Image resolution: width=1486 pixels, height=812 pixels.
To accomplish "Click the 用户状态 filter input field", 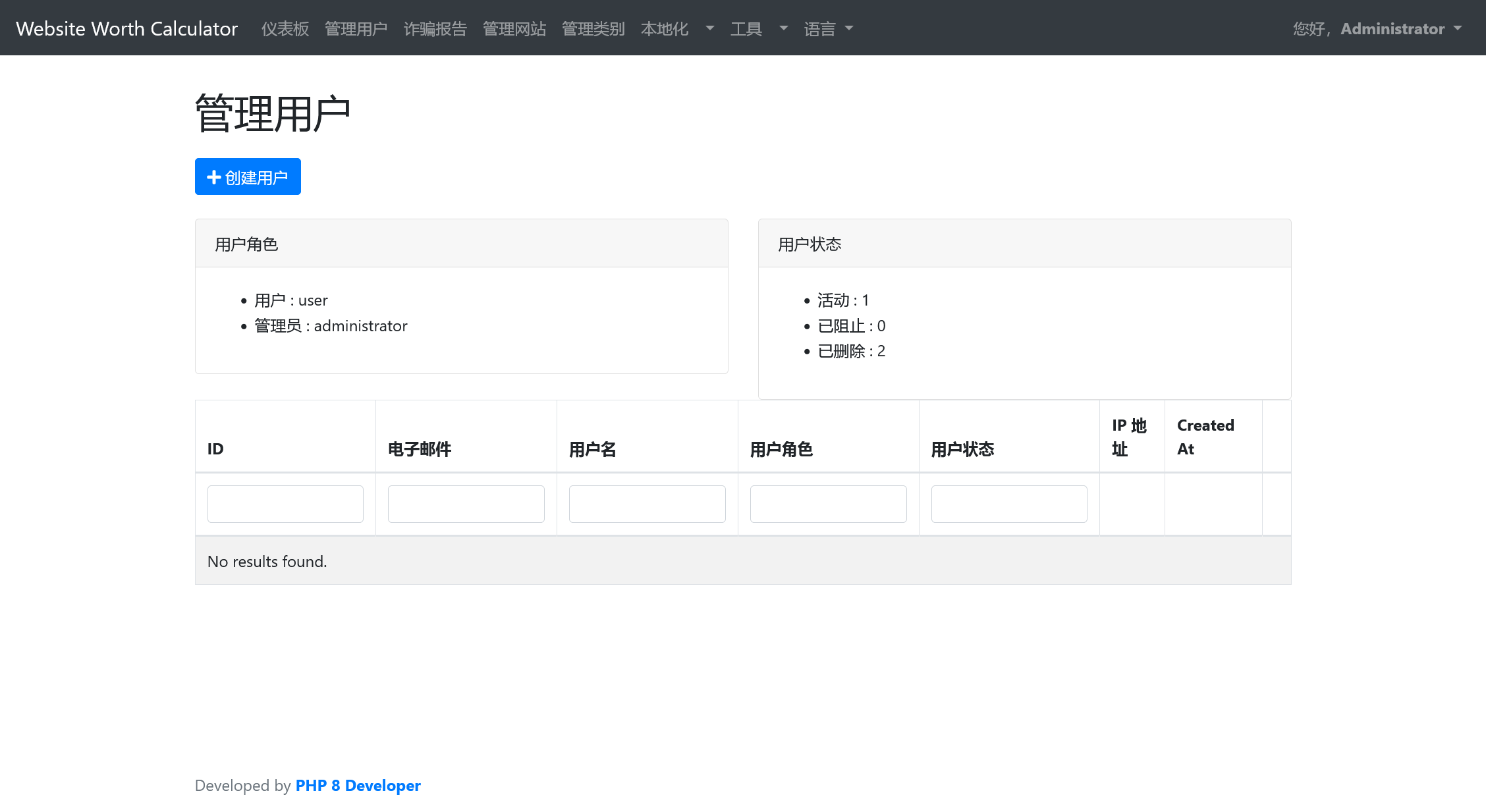I will click(x=1008, y=504).
